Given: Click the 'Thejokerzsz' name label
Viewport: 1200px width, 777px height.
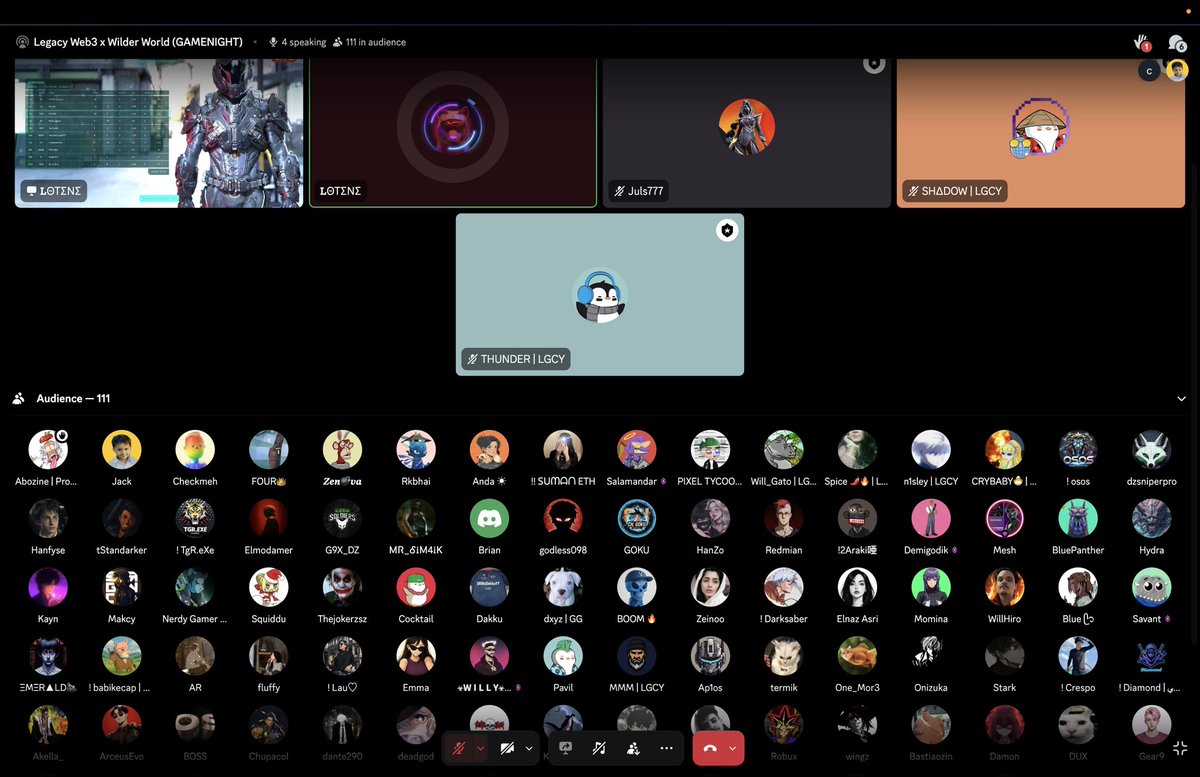Looking at the screenshot, I should tap(342, 619).
